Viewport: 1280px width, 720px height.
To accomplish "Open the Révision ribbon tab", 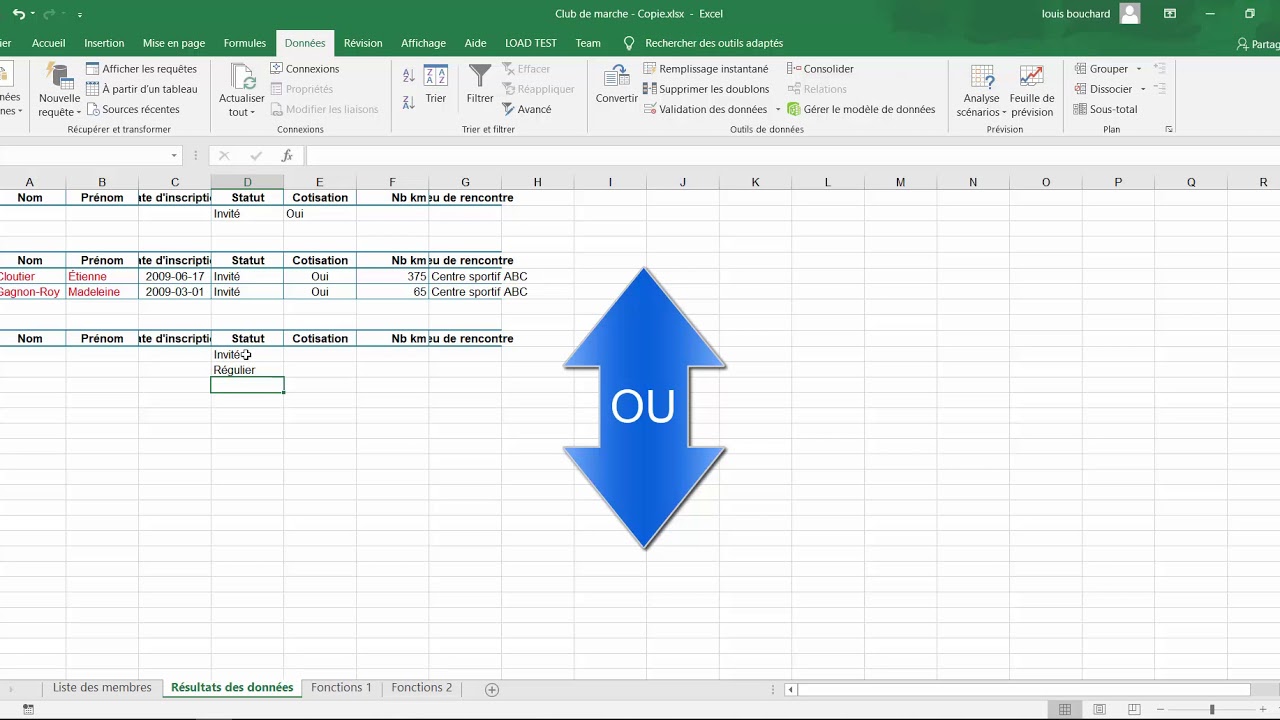I will point(363,43).
